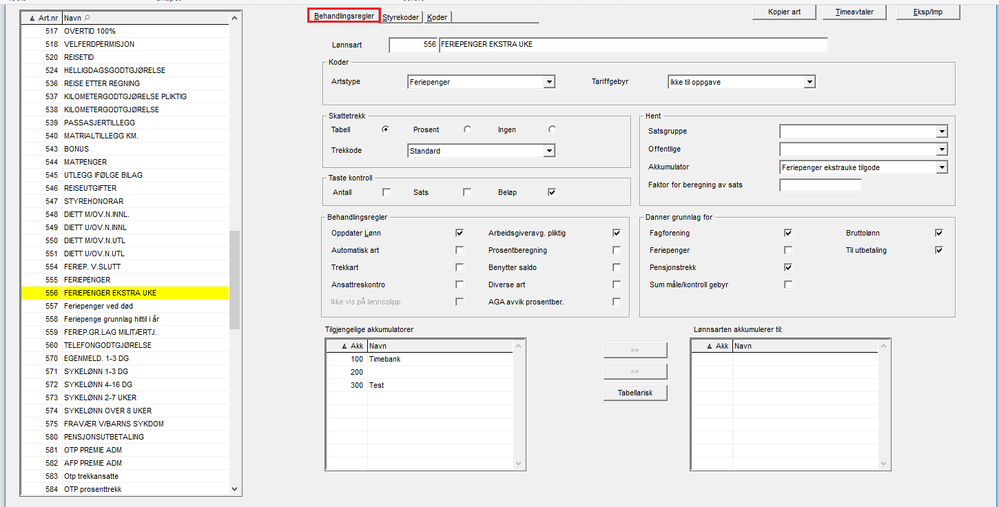The width and height of the screenshot is (999, 507).
Task: Open the Akkumulator dropdown
Action: 941,167
